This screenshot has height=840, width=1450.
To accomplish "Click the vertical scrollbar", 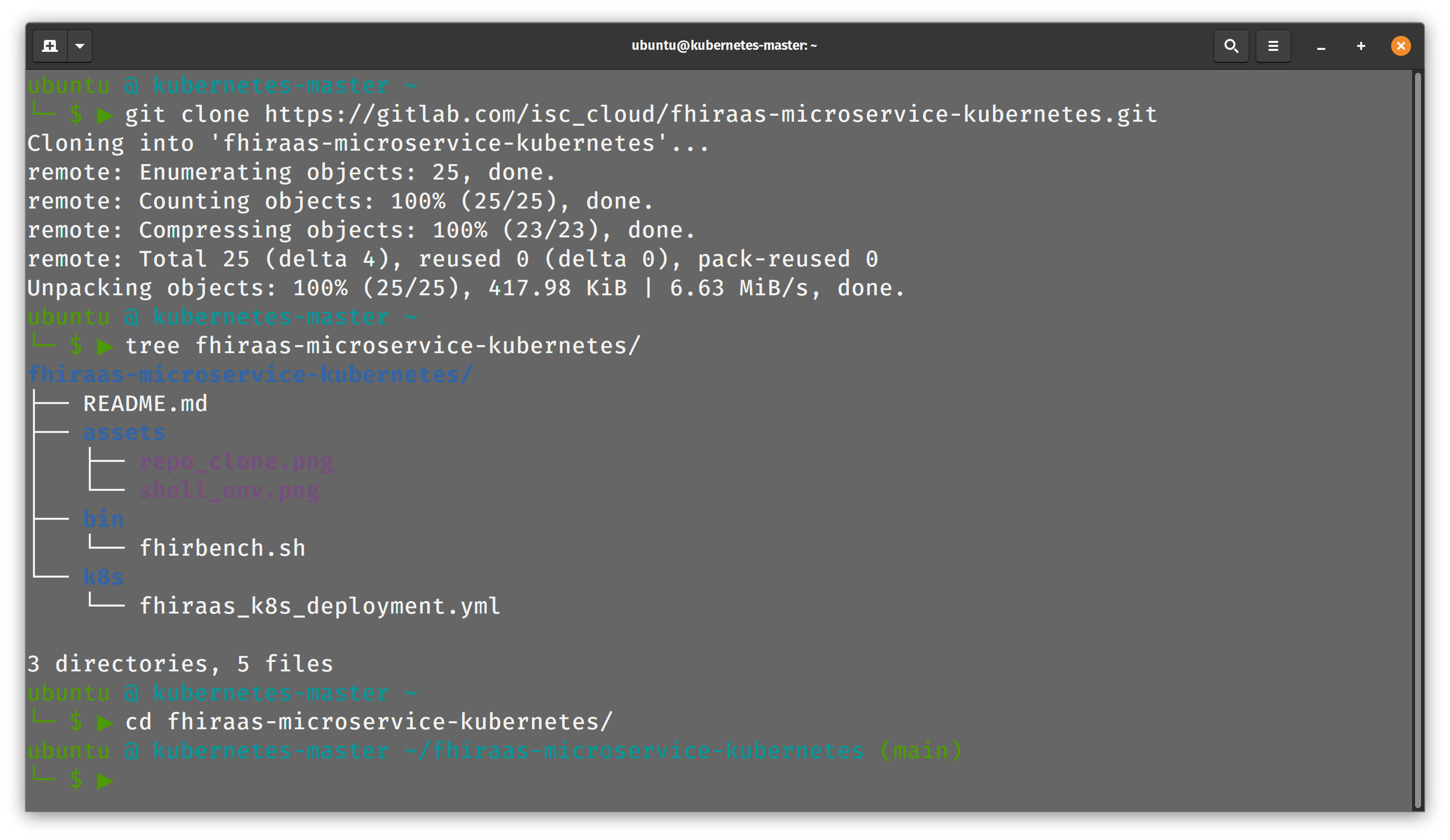I will point(1418,440).
